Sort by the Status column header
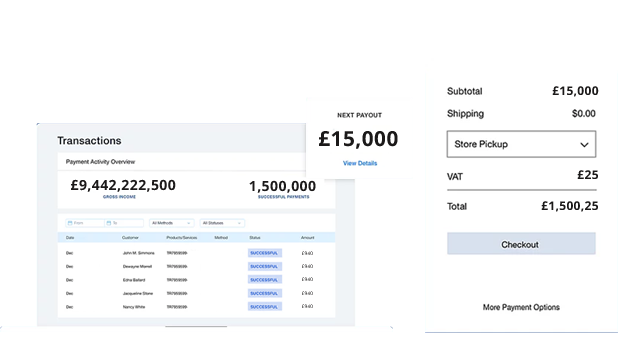This screenshot has width=618, height=361. 255,238
